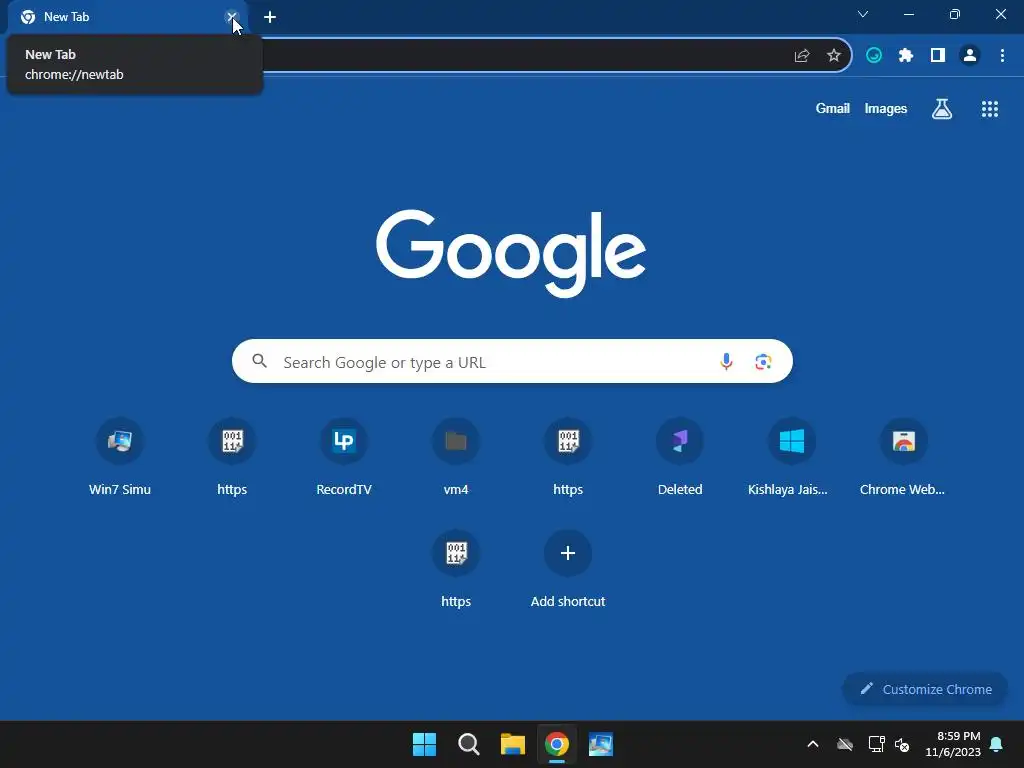Open the Google apps grid

coord(989,109)
